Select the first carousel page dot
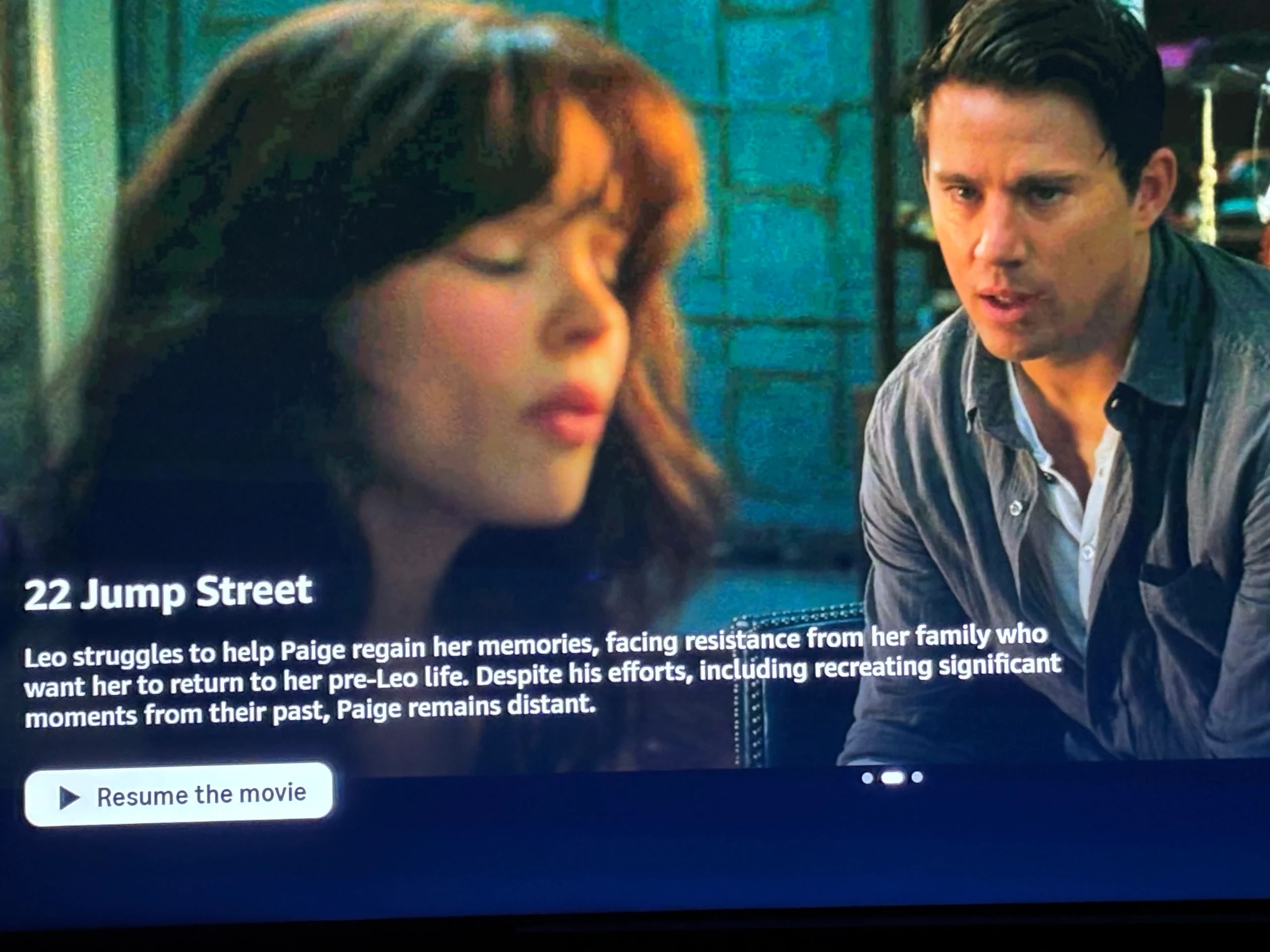The height and width of the screenshot is (952, 1270). pyautogui.click(x=867, y=778)
